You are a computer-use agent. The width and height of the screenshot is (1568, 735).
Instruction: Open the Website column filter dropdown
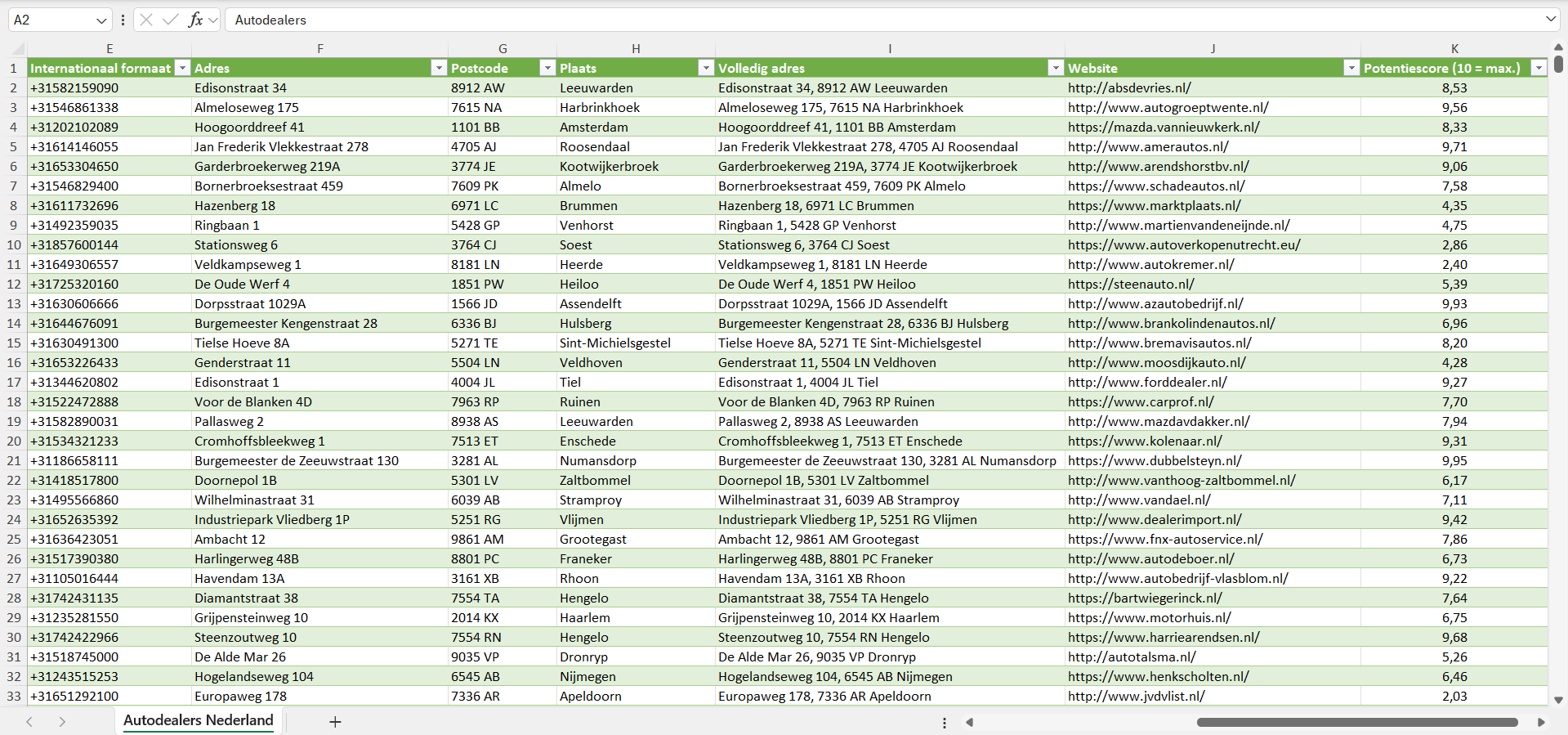click(x=1351, y=68)
